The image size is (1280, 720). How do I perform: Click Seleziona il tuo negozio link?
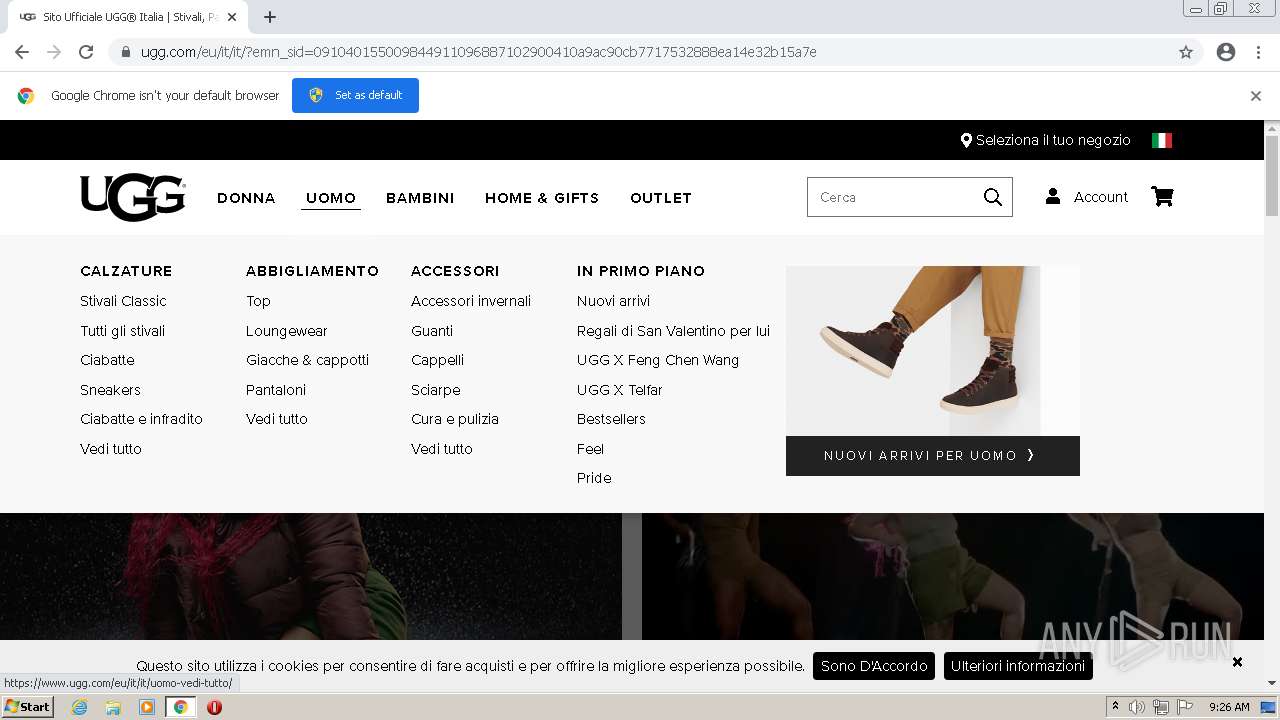1053,140
